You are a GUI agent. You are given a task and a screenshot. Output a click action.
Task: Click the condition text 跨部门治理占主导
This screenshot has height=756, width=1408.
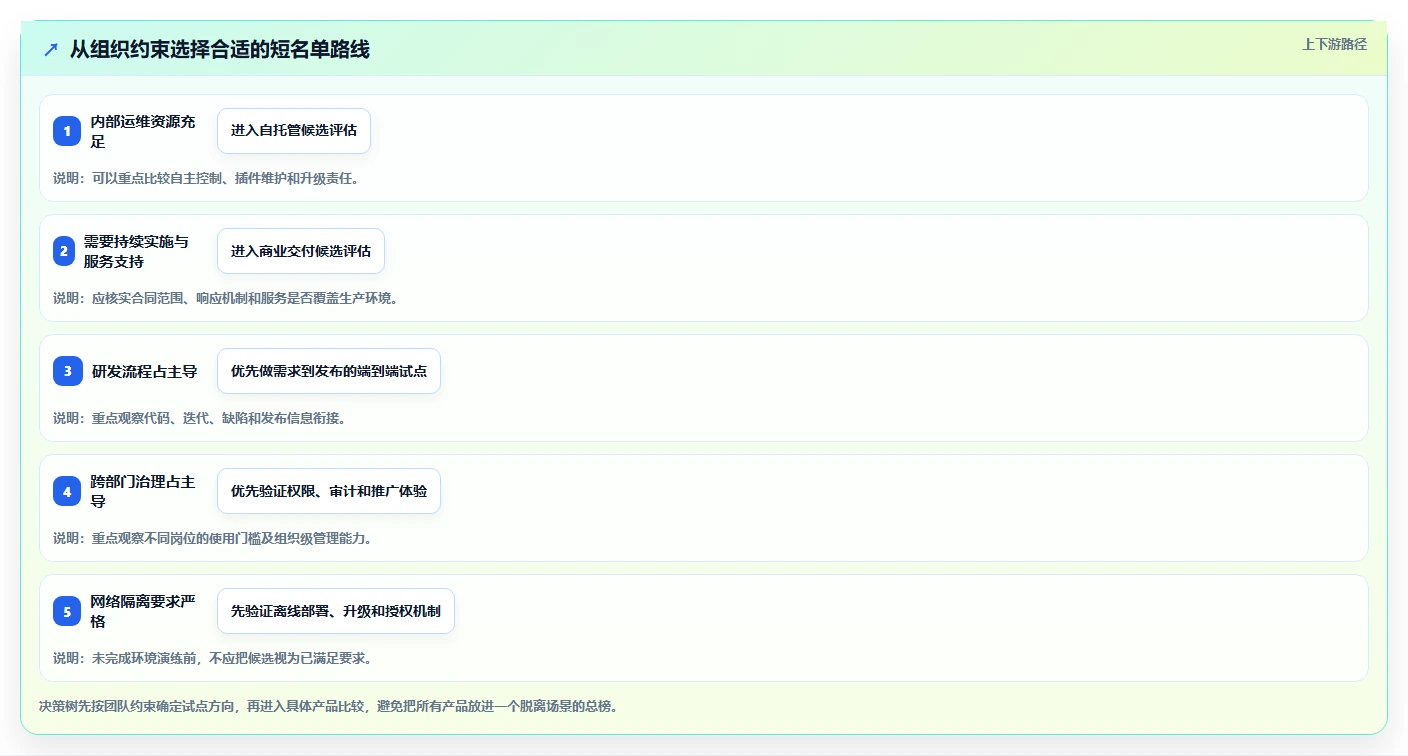(143, 491)
